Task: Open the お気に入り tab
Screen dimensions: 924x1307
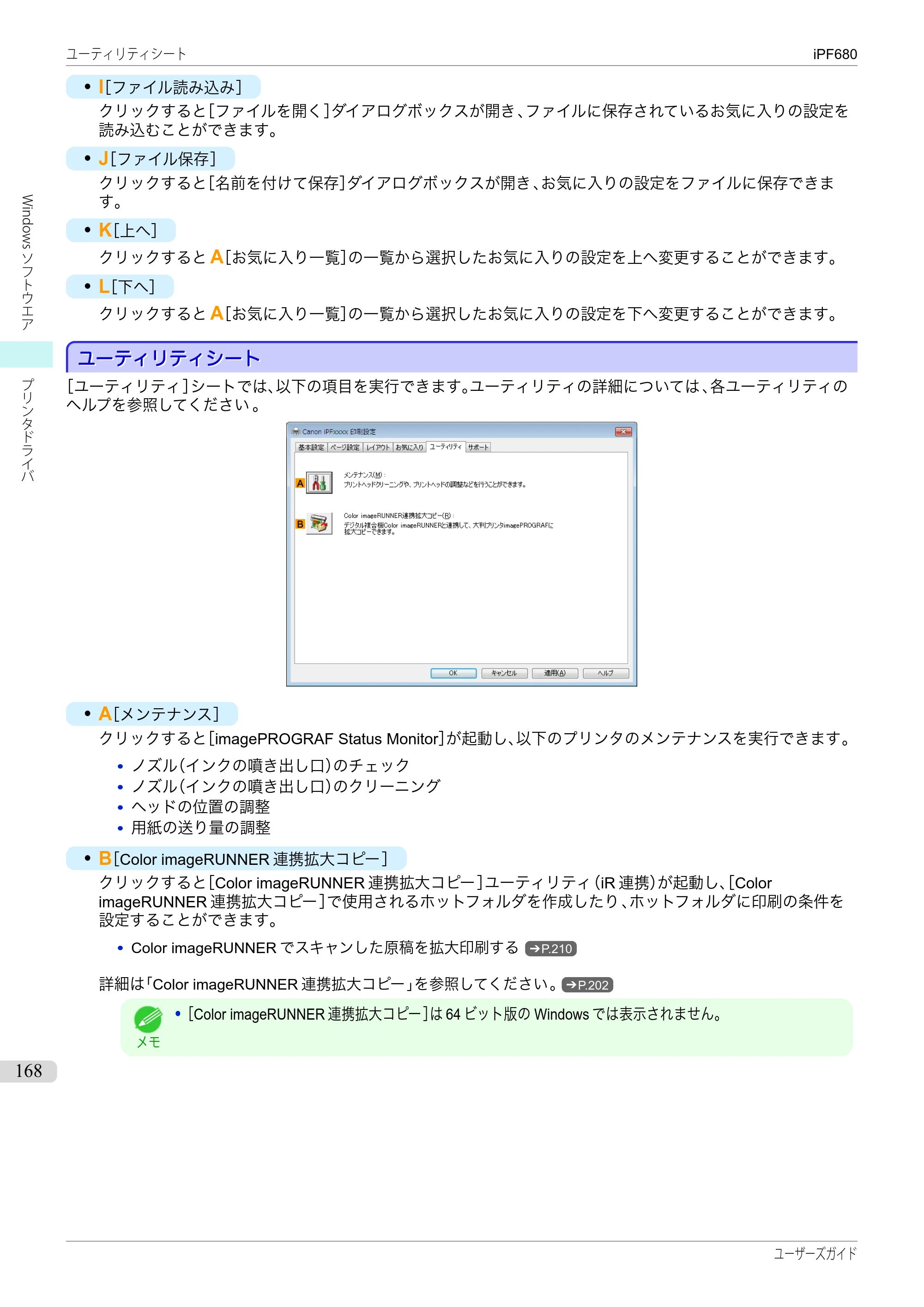Action: click(410, 447)
